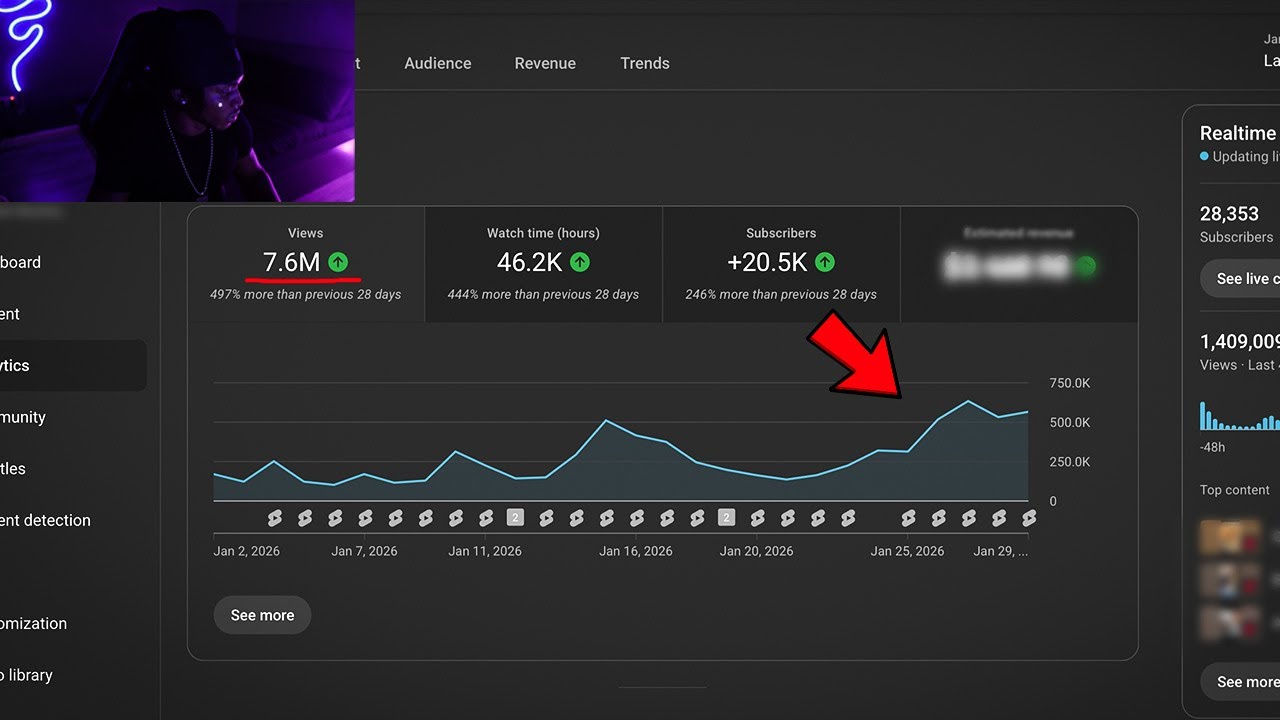
Task: Click the green up-arrow beside 7.6M views
Action: click(x=338, y=262)
